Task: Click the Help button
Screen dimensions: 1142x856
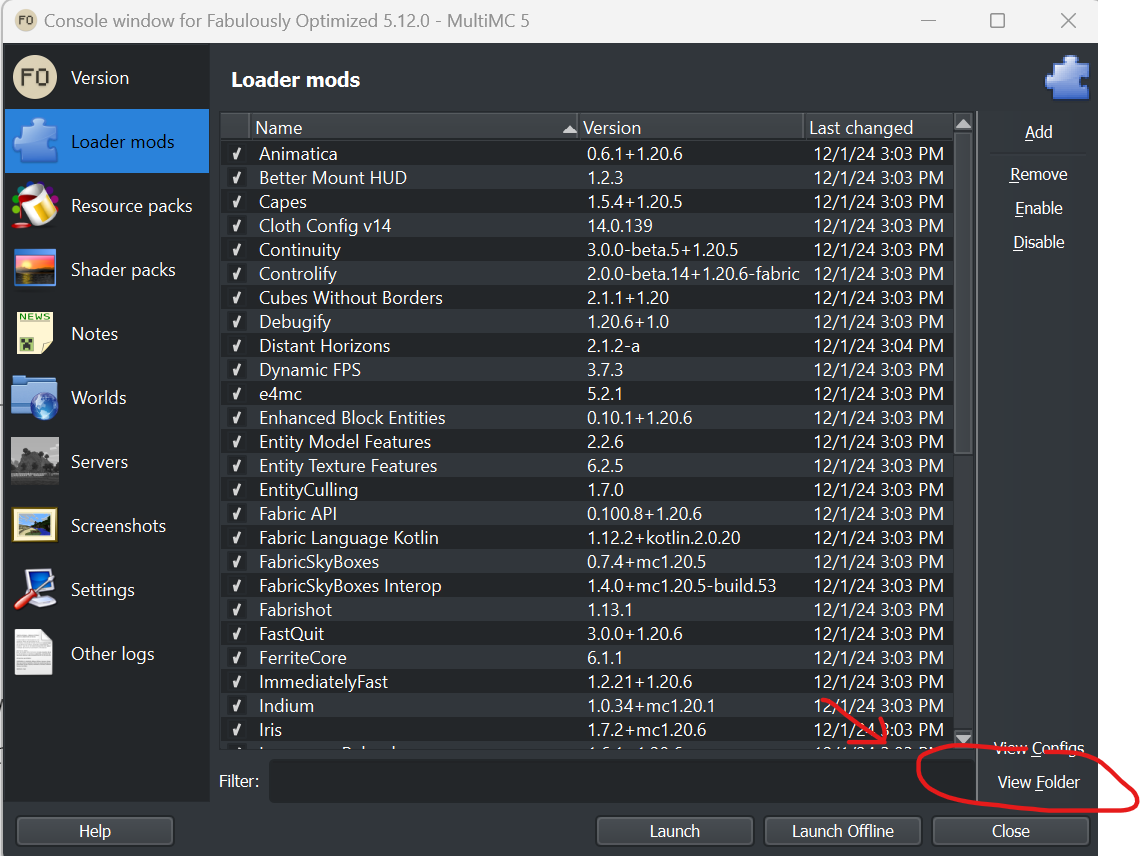Action: point(95,831)
